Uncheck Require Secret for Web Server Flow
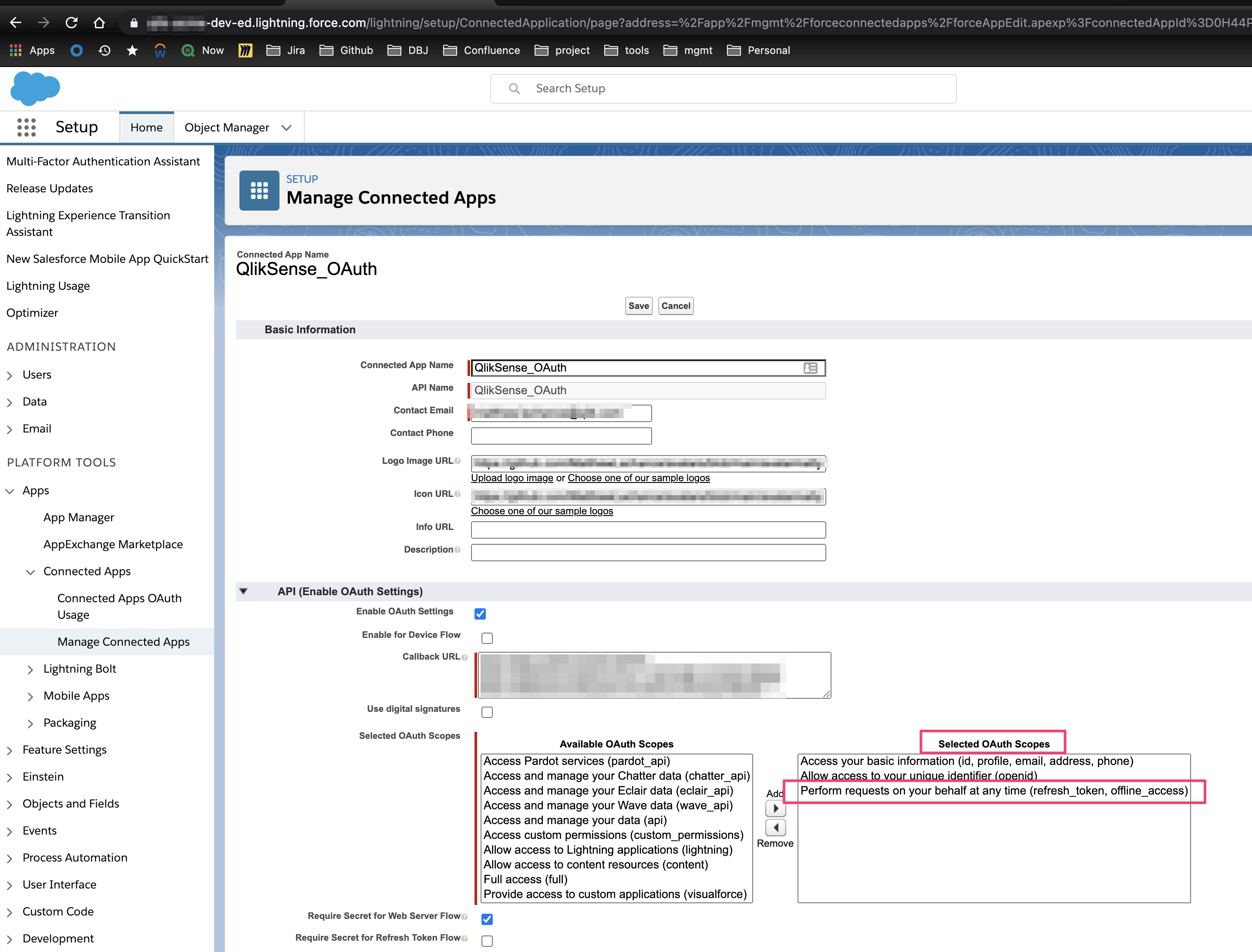Viewport: 1252px width, 952px height. (487, 919)
